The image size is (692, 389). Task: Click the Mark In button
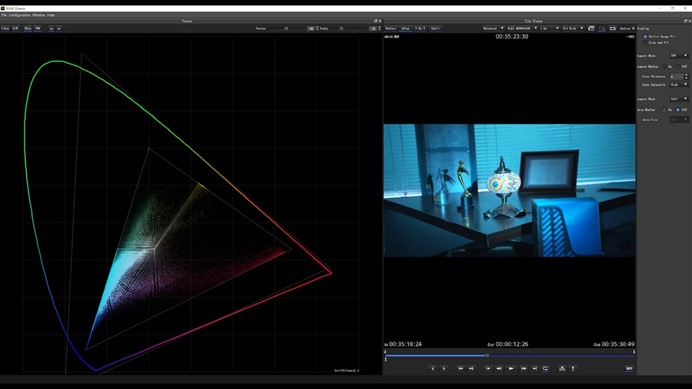click(433, 368)
